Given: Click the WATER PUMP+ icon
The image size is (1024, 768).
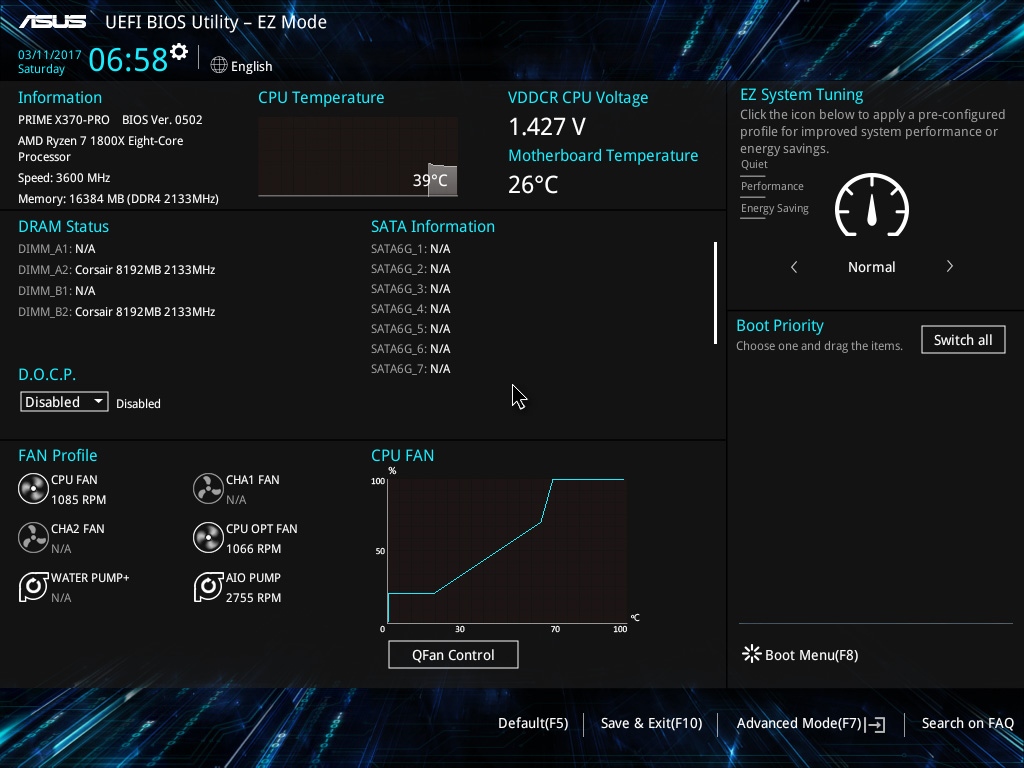Looking at the screenshot, I should (33, 586).
